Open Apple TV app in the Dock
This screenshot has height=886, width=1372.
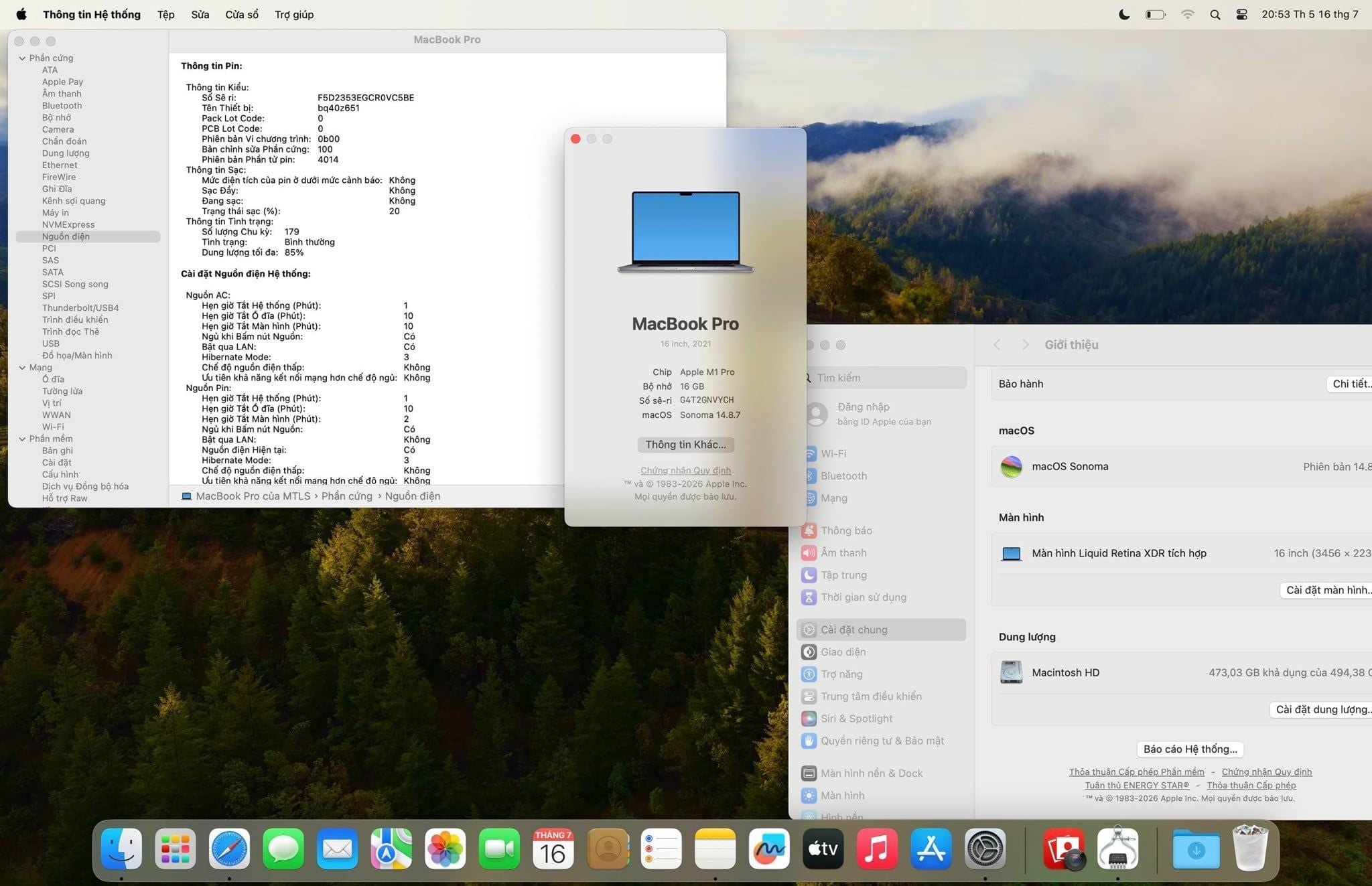click(x=823, y=848)
